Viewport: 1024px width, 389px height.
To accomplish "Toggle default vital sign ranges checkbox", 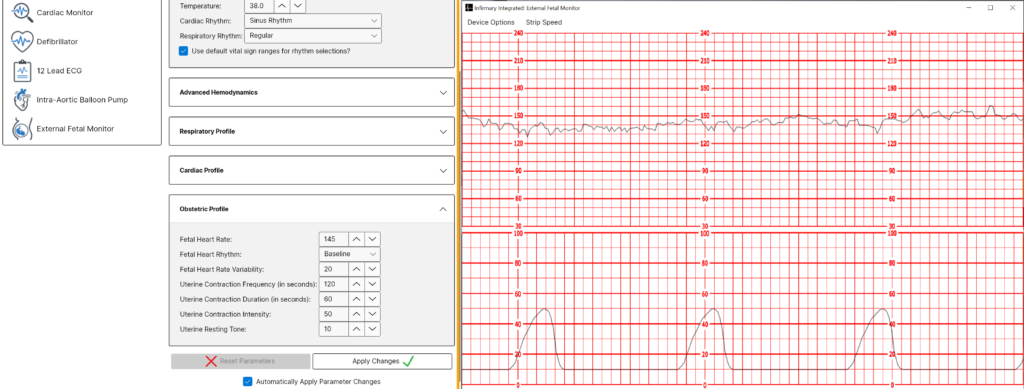I will click(x=183, y=50).
